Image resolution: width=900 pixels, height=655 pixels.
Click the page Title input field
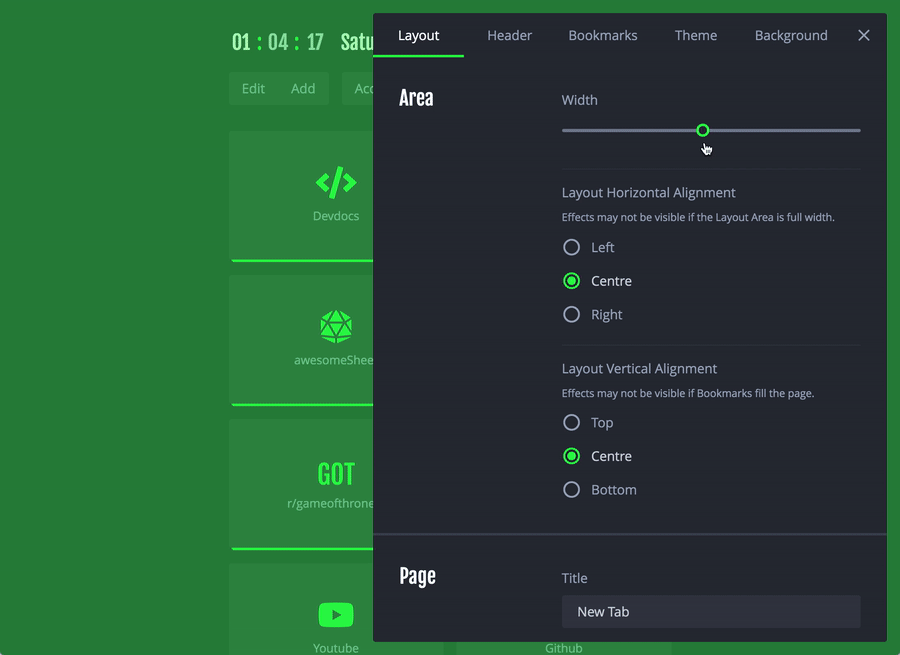711,612
